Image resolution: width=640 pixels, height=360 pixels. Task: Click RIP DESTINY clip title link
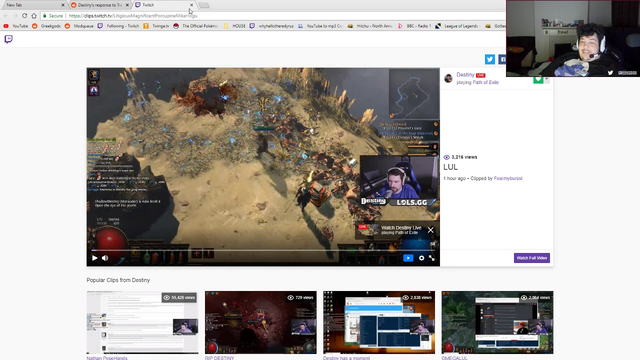point(220,358)
